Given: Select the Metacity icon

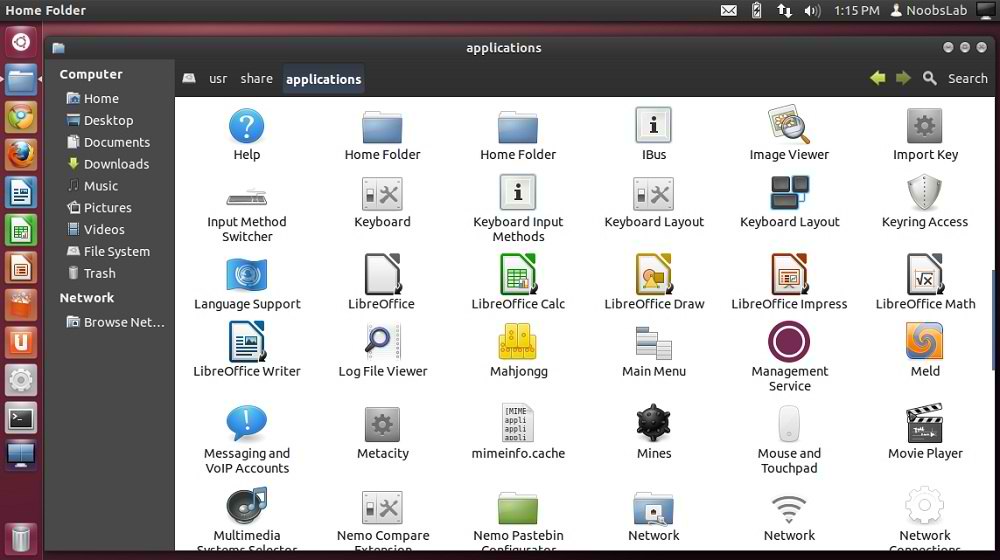Looking at the screenshot, I should coord(382,424).
